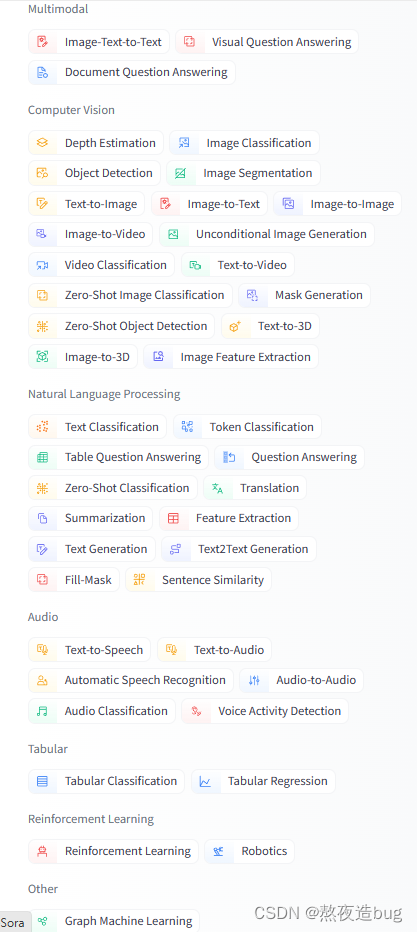Click the Reinforcement Learning robot icon

(42, 851)
